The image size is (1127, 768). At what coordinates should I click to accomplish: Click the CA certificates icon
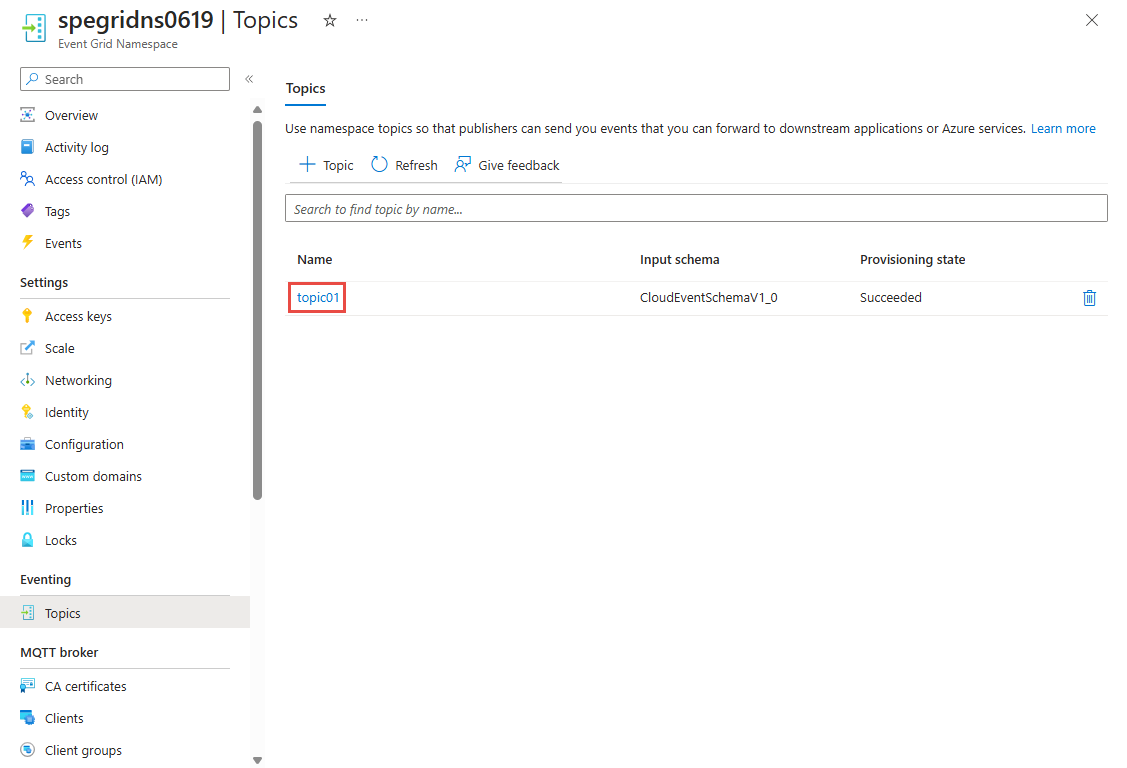pos(27,686)
